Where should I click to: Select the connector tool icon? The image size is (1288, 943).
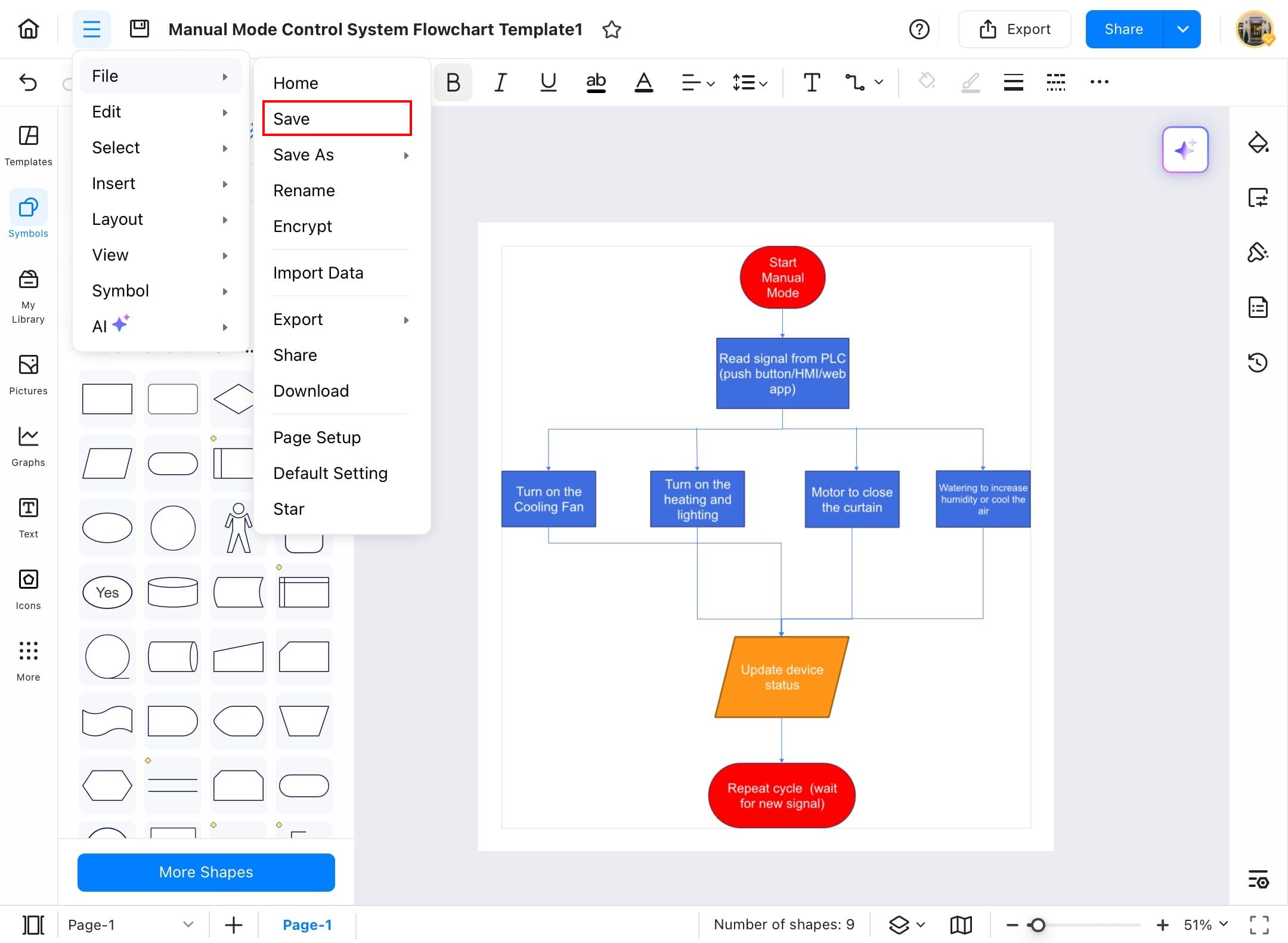(x=854, y=82)
